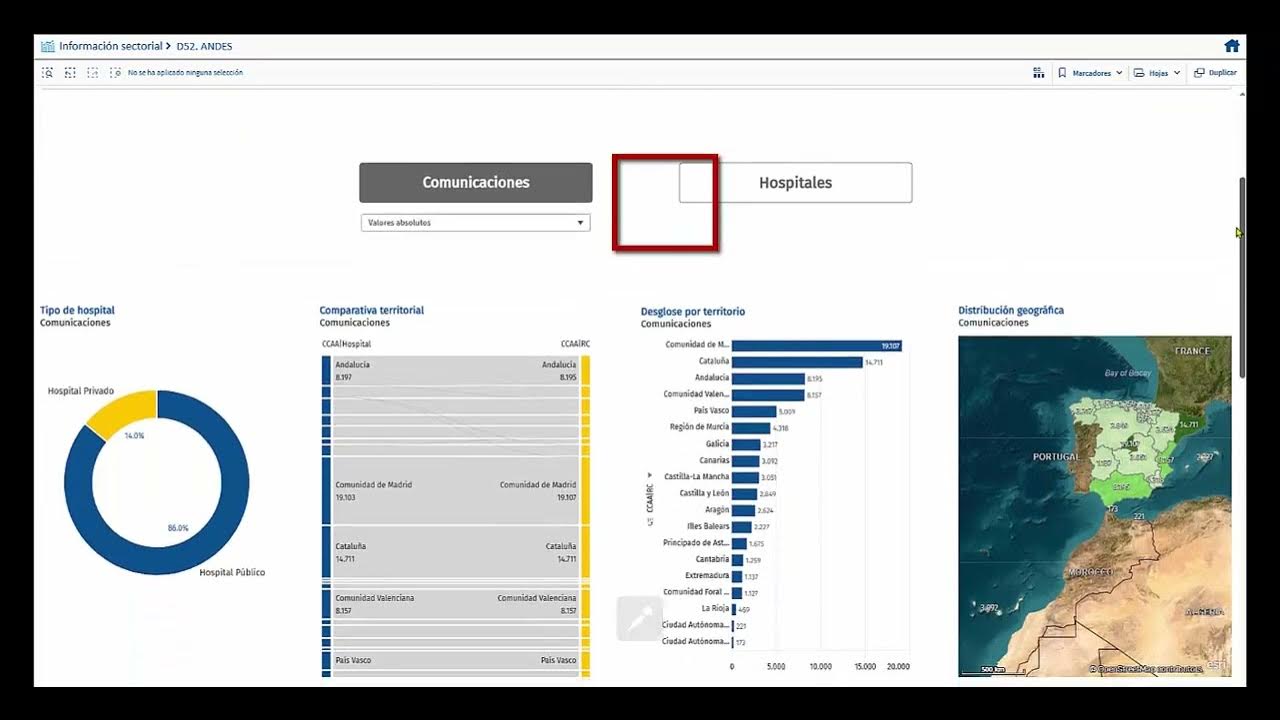This screenshot has height=720, width=1280.
Task: Click the Distribución geográfica chart title
Action: [1011, 311]
